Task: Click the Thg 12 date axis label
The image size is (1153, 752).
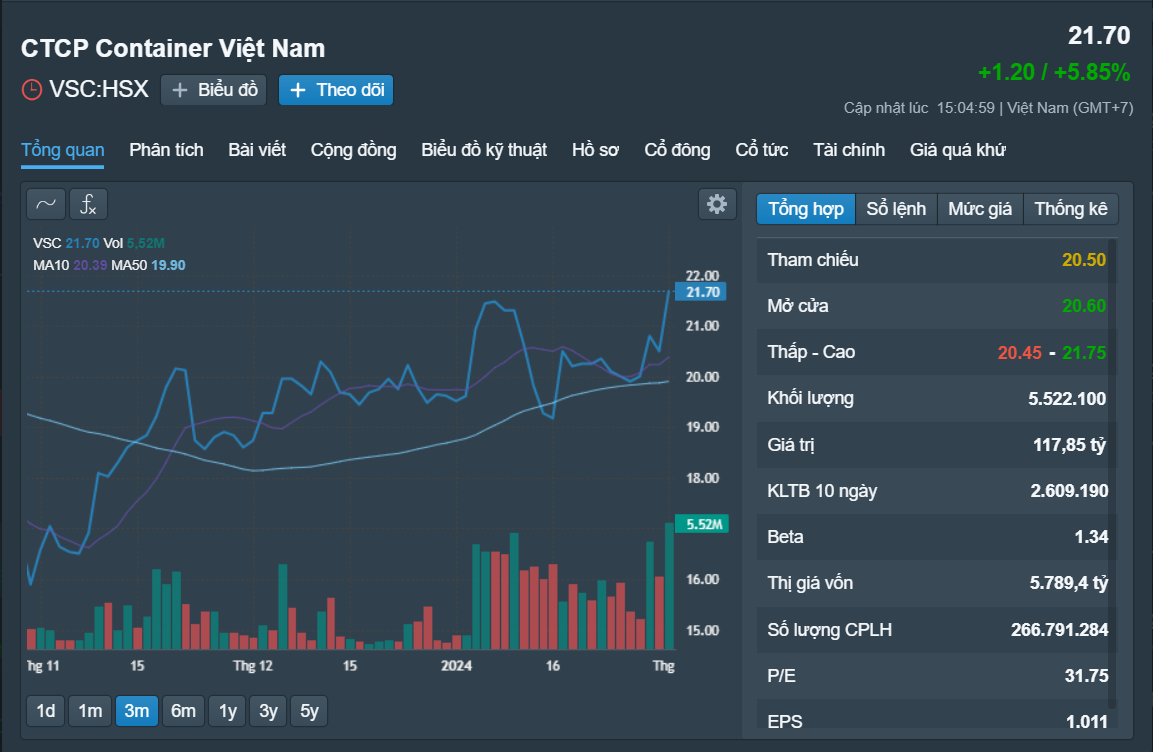Action: pyautogui.click(x=252, y=666)
